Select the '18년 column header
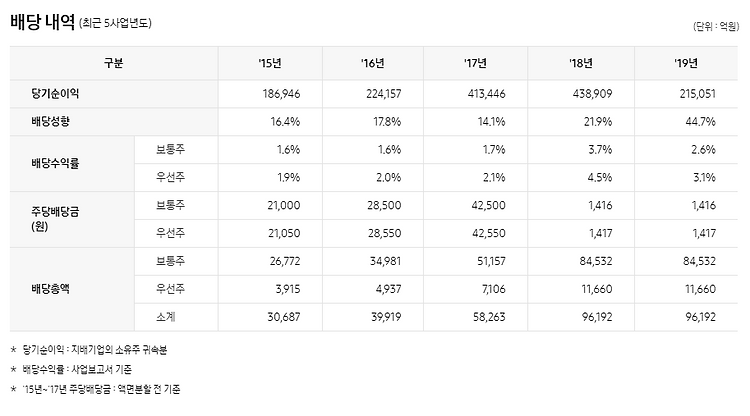This screenshot has width=750, height=416. click(x=581, y=63)
